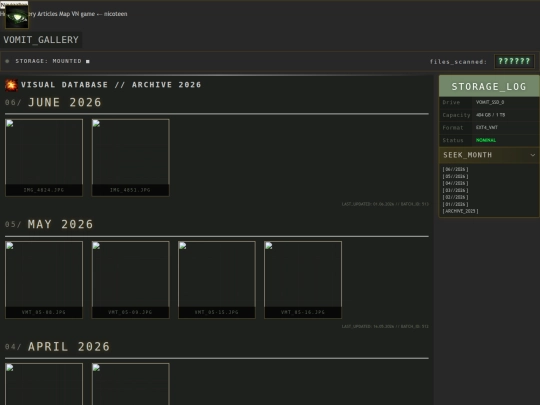Screen dimensions: 540x405
Task: Click the files_scanned ?????? counter box
Action: [x=514, y=61]
